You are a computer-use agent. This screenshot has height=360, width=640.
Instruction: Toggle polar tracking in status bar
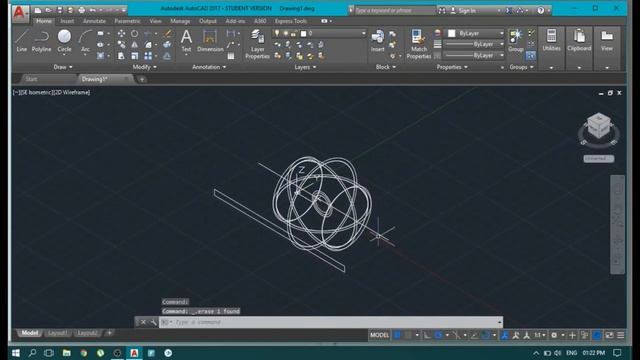pyautogui.click(x=438, y=335)
